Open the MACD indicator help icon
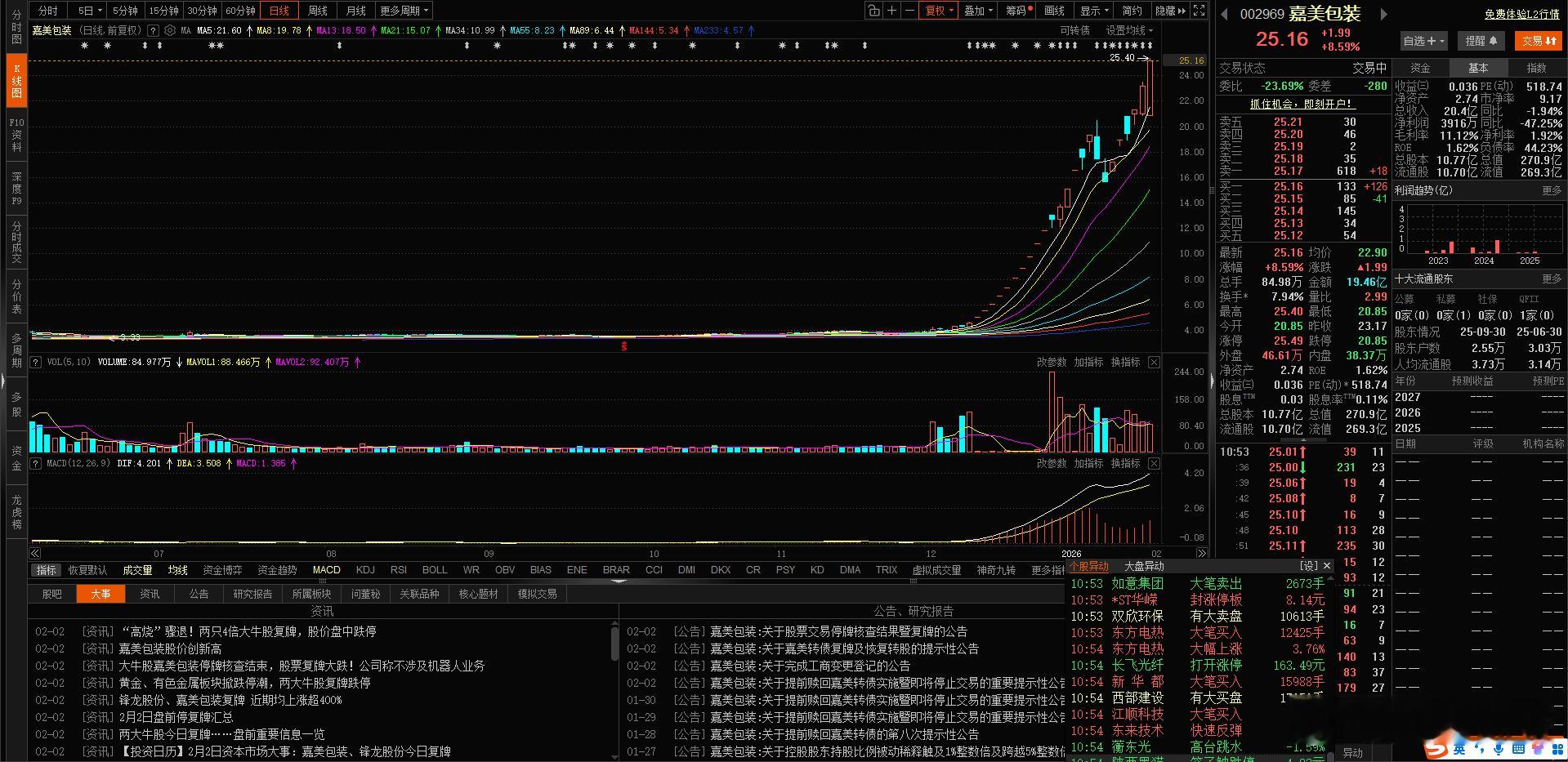Viewport: 1568px width, 762px height. pyautogui.click(x=36, y=463)
